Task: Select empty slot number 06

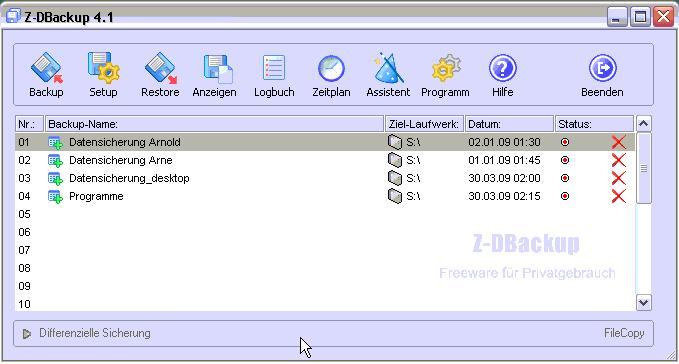Action: [25, 232]
